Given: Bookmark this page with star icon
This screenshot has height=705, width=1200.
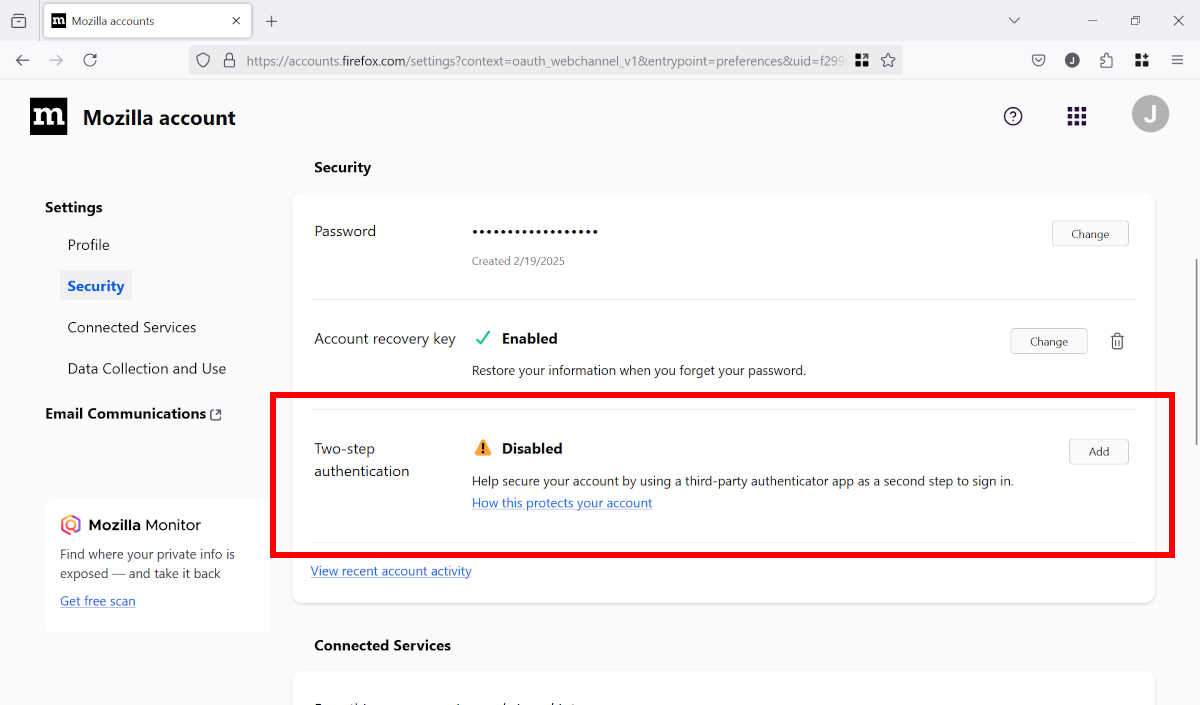Looking at the screenshot, I should [x=888, y=61].
